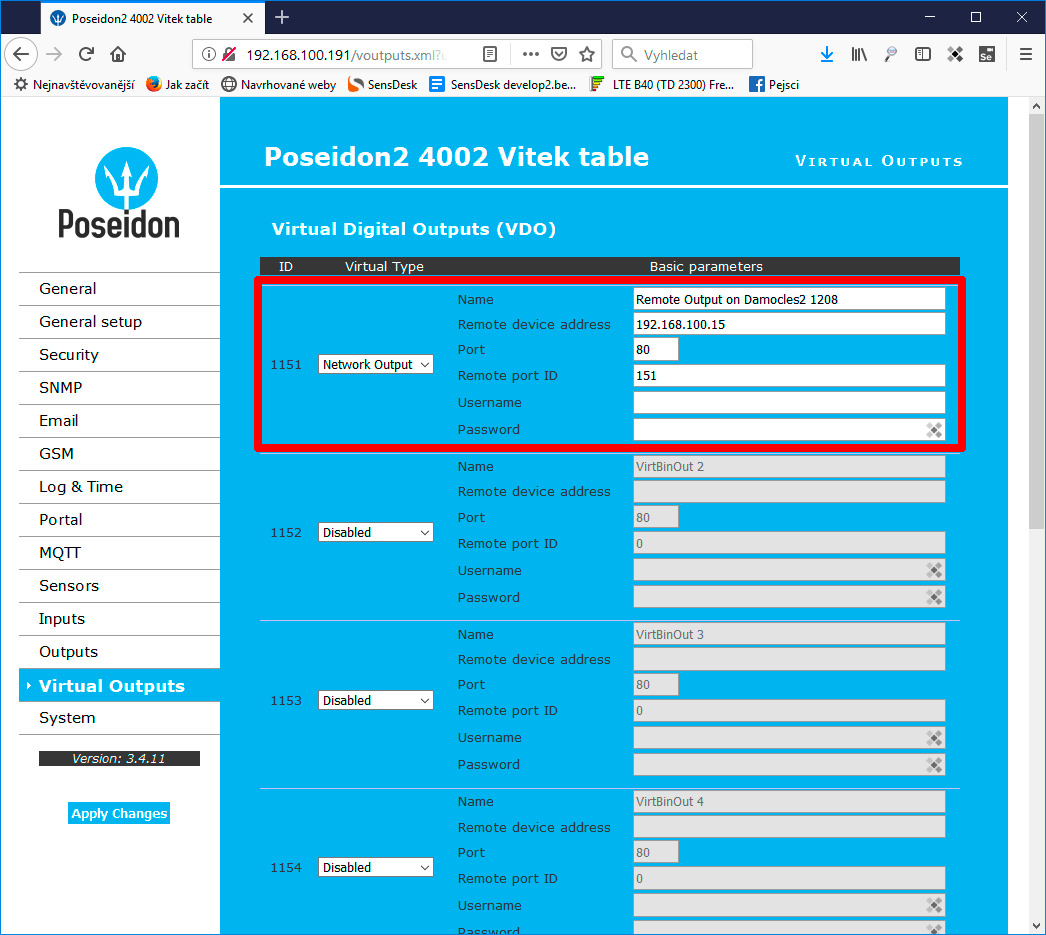Screen dimensions: 1046x935
Task: Open Virtual Type dropdown for ID 1153
Action: pos(376,700)
